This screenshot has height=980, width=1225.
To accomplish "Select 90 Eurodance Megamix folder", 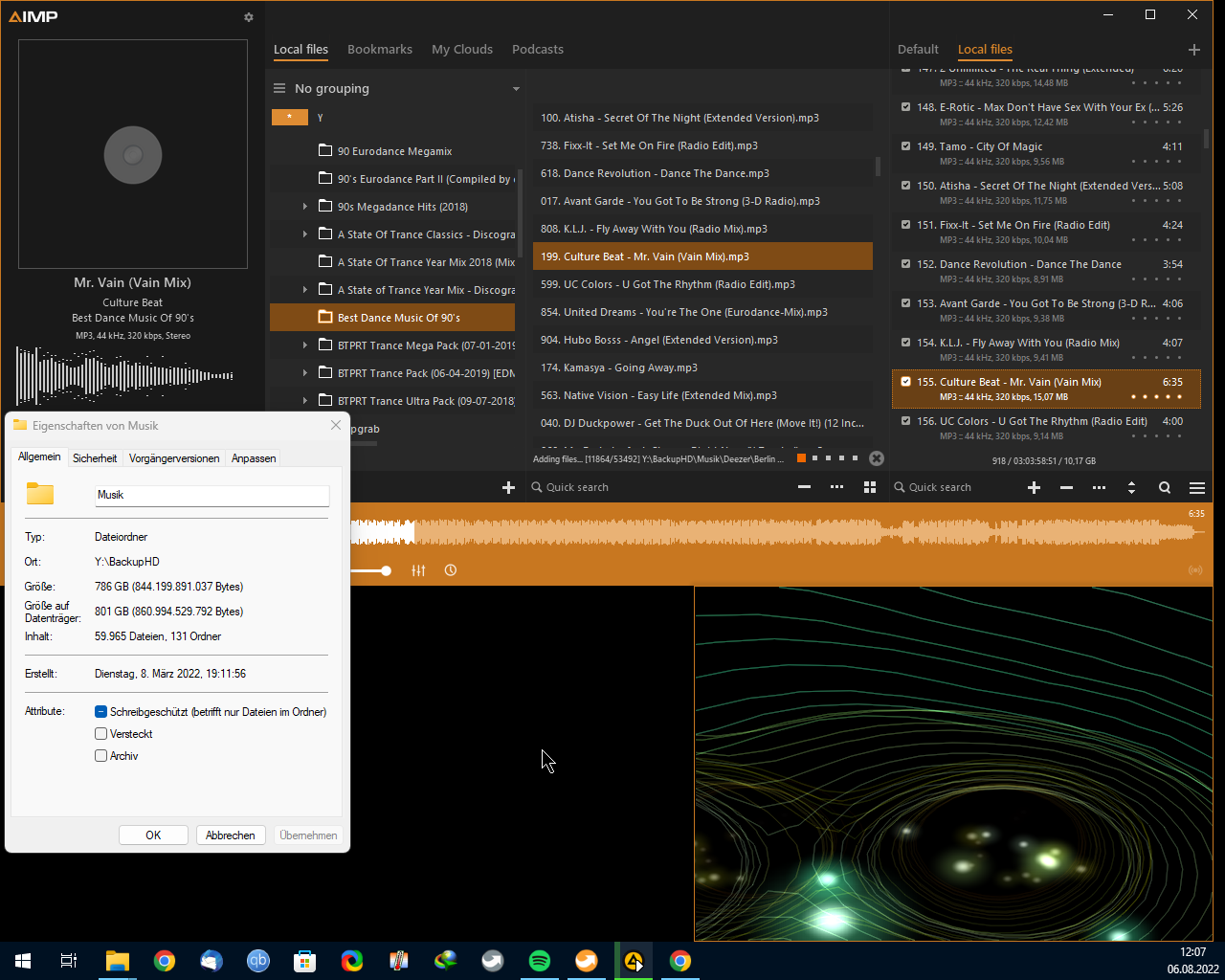I will coord(392,151).
